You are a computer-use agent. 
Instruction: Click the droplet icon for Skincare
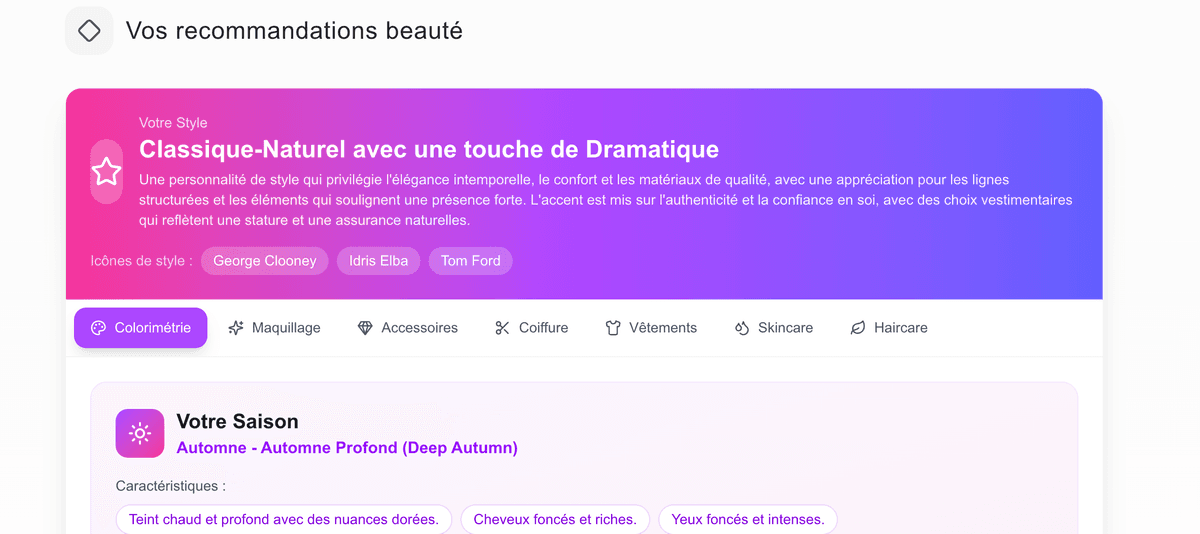[742, 328]
